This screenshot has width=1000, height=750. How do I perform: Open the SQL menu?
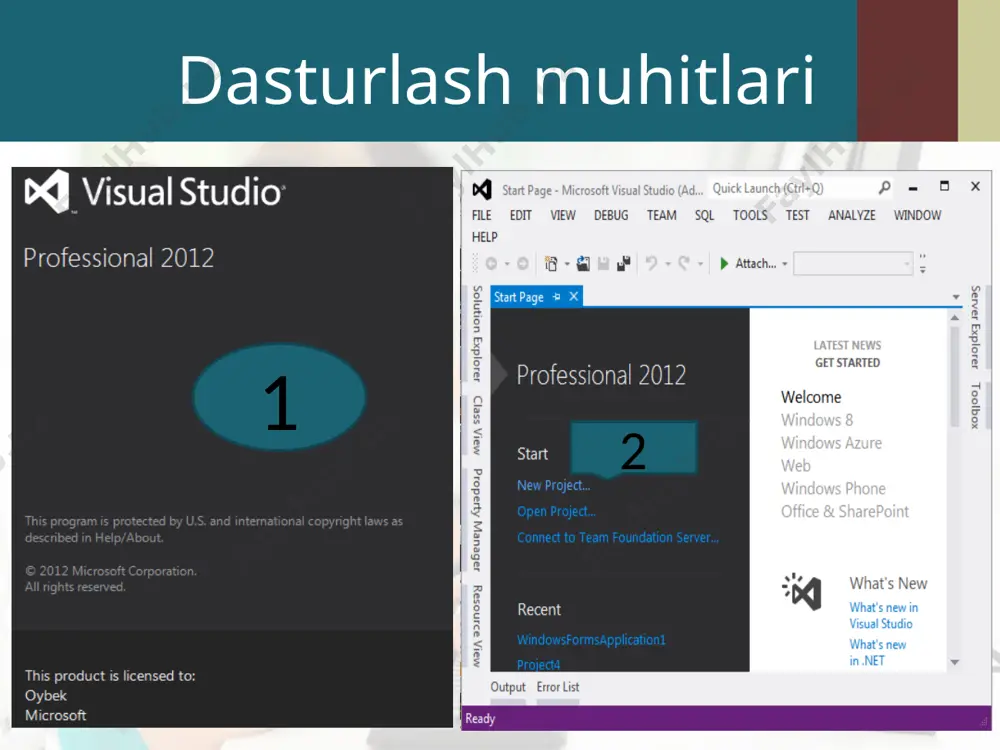(704, 216)
